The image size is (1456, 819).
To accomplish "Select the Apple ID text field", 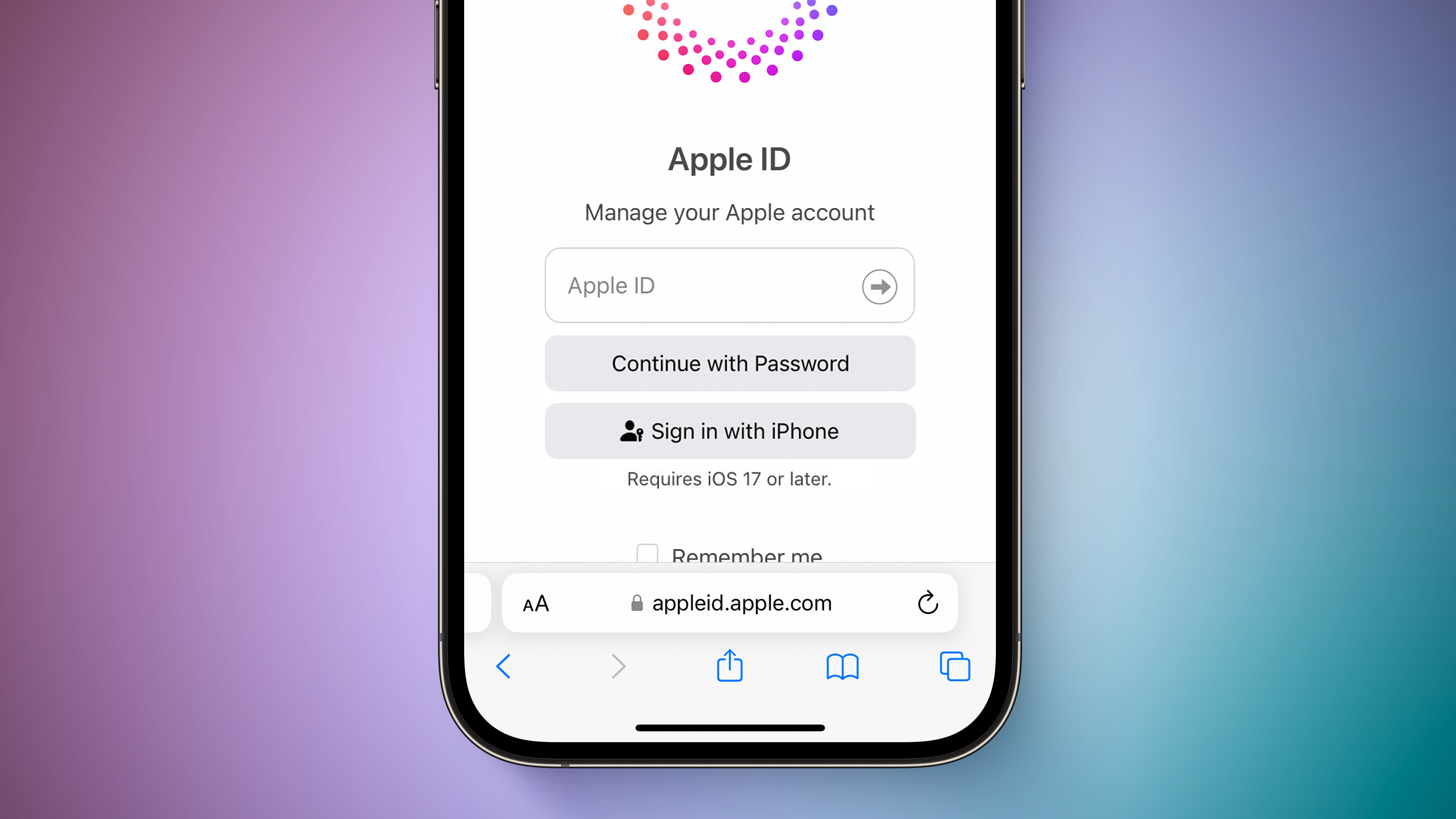I will pyautogui.click(x=729, y=285).
